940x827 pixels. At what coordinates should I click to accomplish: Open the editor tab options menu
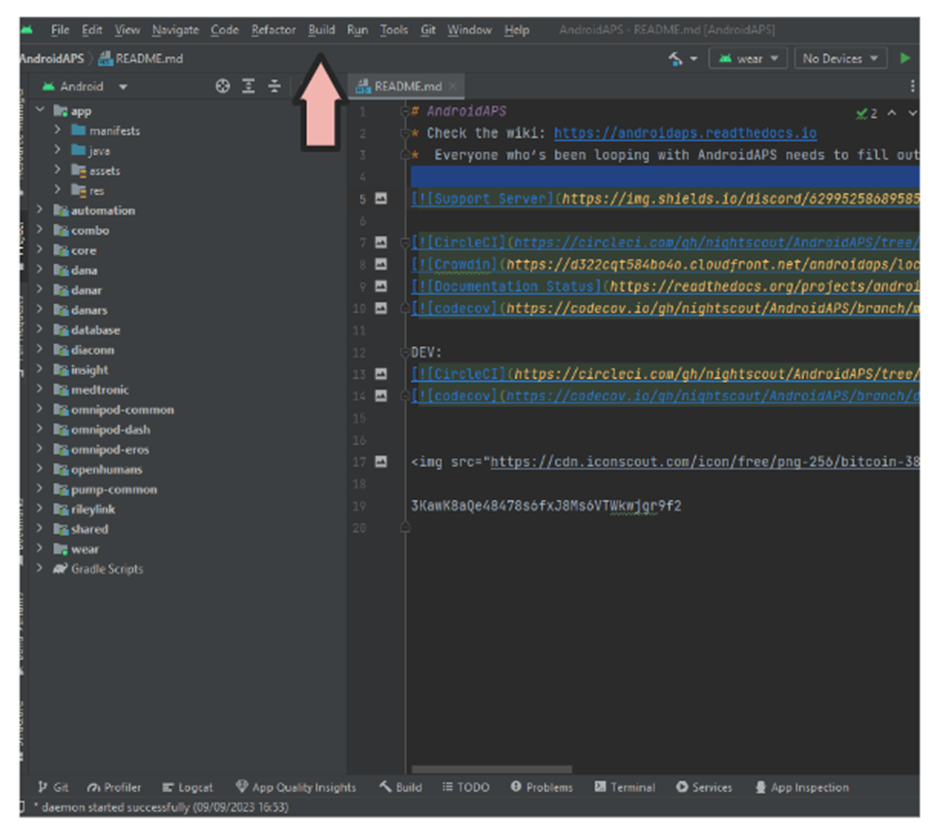(x=912, y=86)
